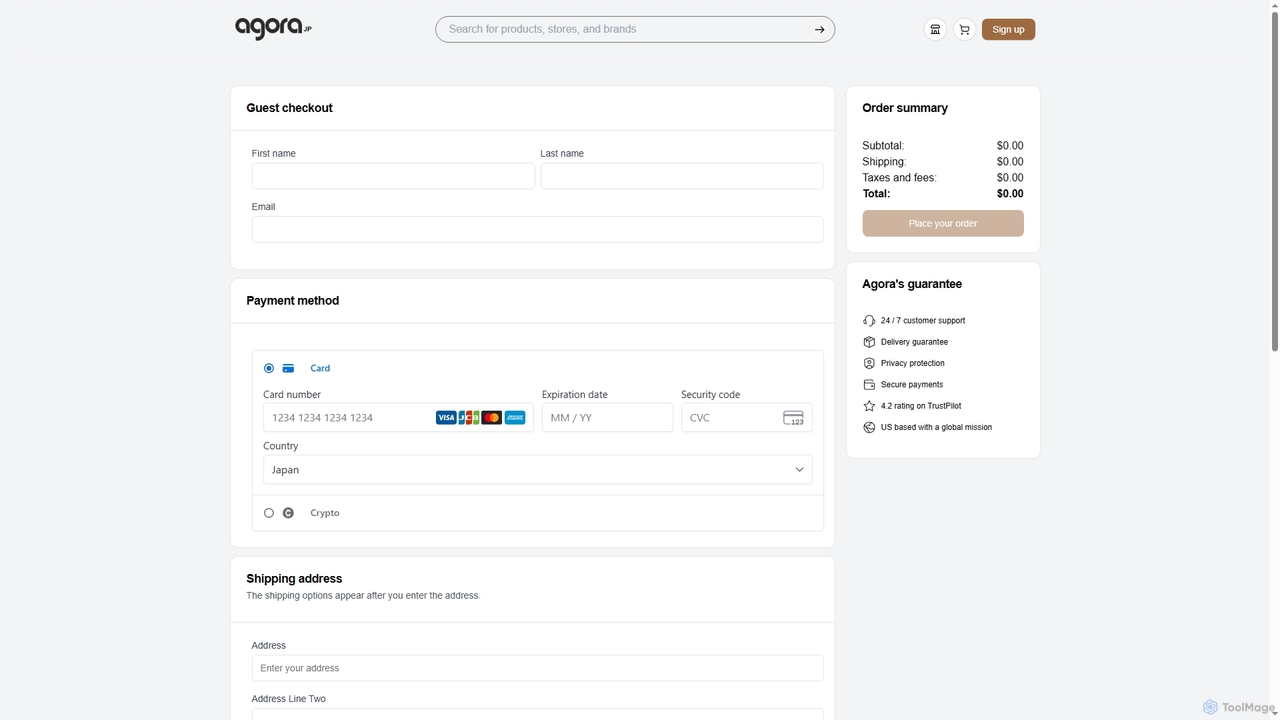Click the Expiration date MM / YY field
This screenshot has width=1280, height=720.
608,418
